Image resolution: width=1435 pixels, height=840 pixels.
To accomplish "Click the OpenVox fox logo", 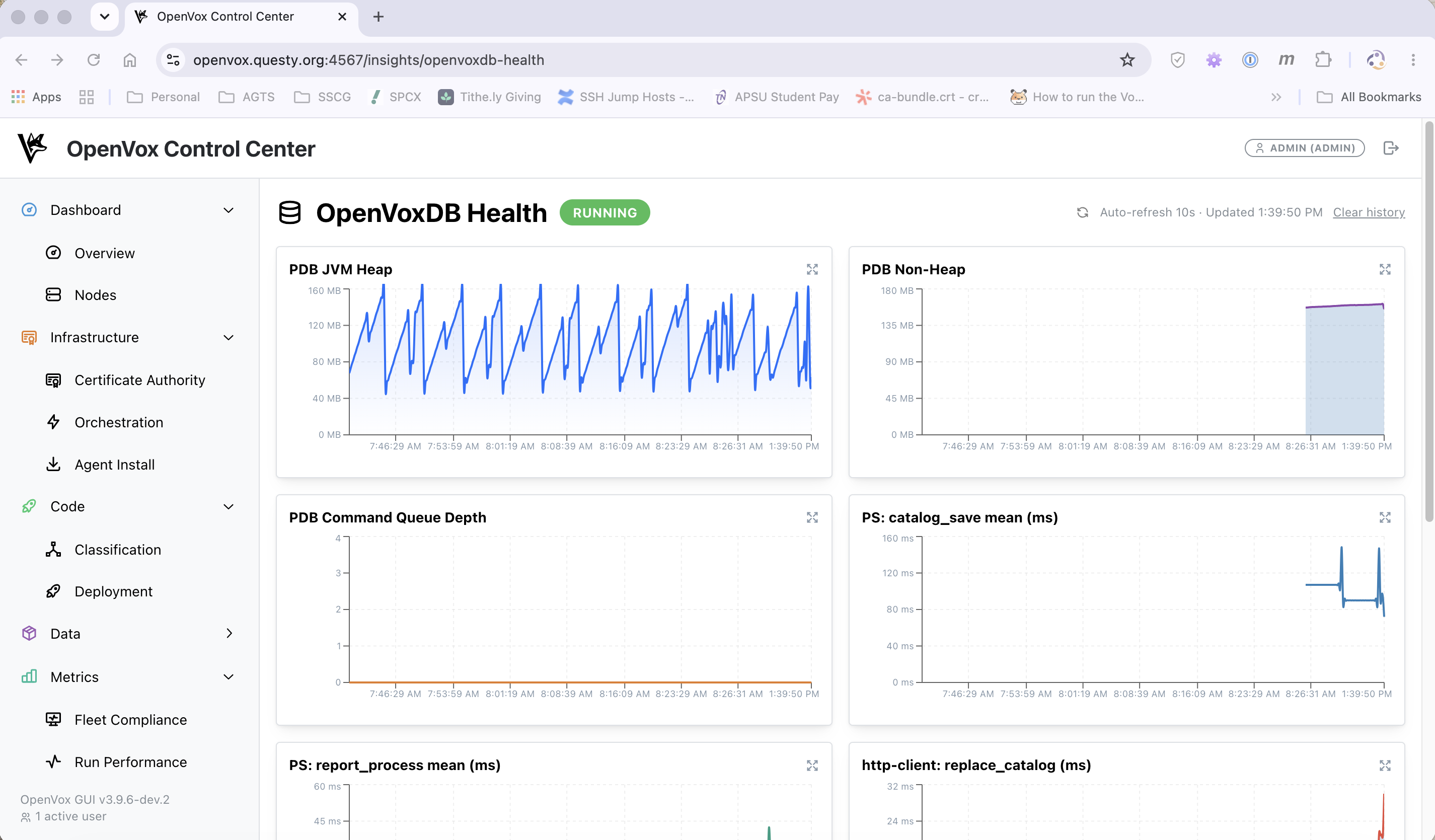I will pos(32,148).
